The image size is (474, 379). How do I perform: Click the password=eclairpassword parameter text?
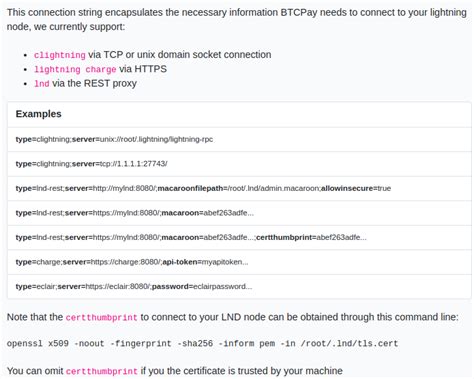tap(202, 286)
